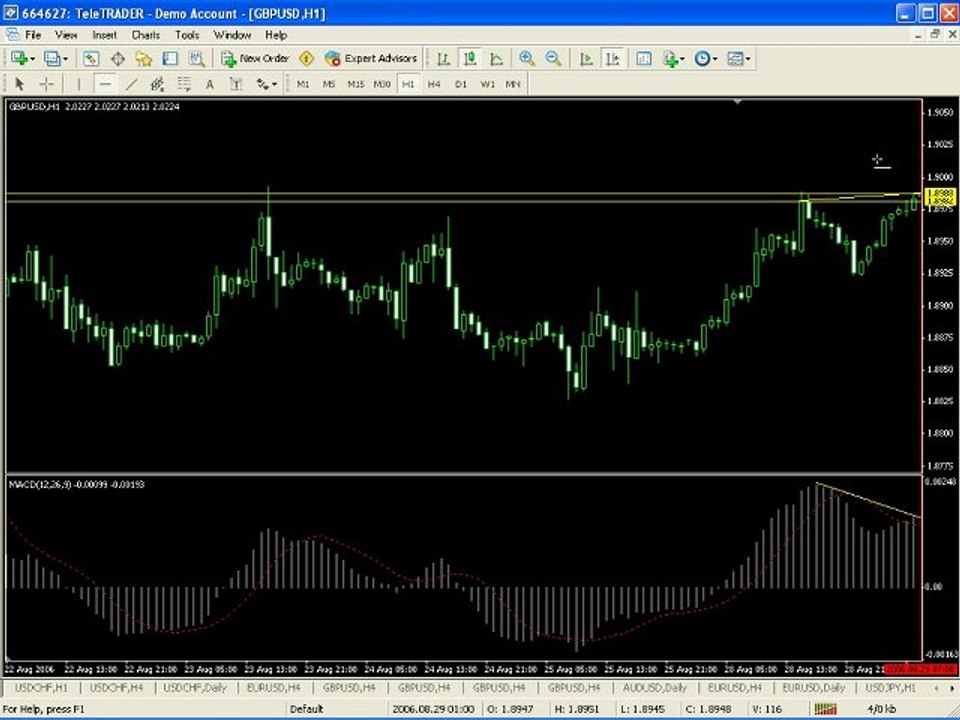Toggle the Chart Shift option
The width and height of the screenshot is (960, 720).
click(x=612, y=59)
